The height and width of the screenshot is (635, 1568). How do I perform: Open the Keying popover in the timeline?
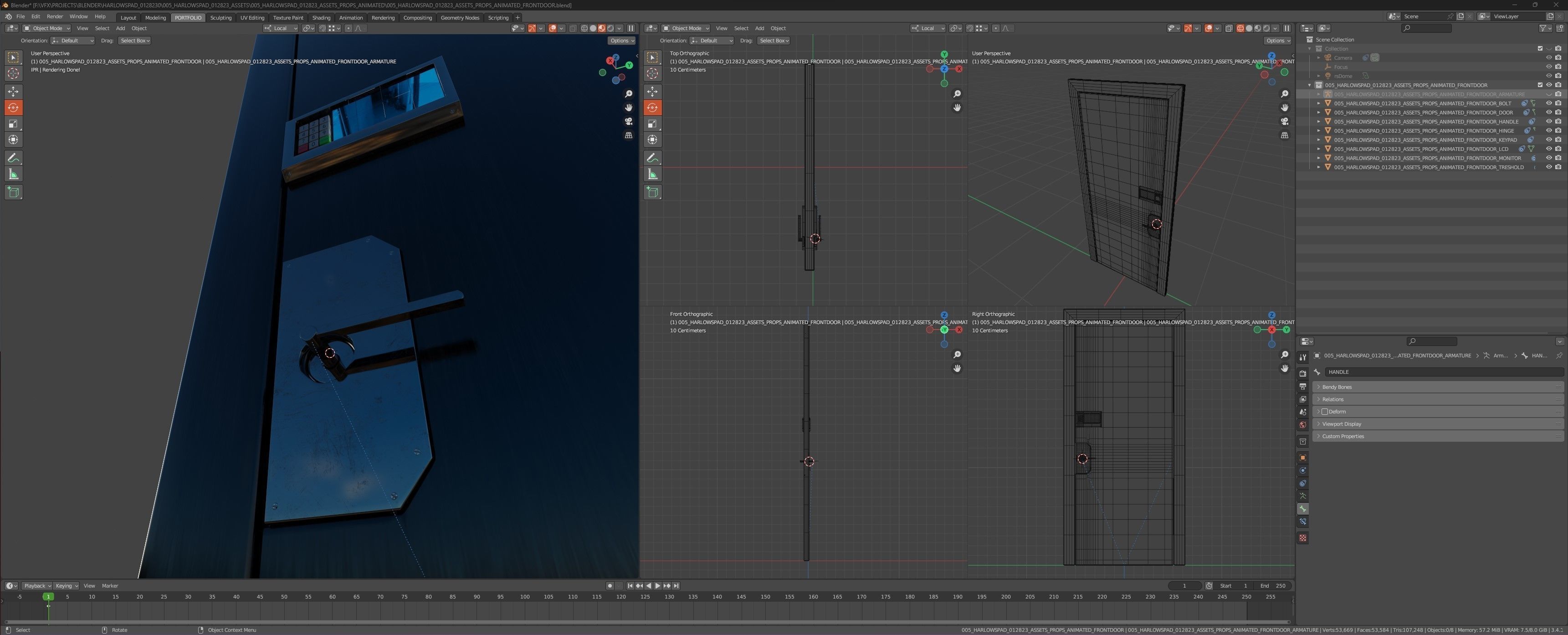click(x=67, y=586)
